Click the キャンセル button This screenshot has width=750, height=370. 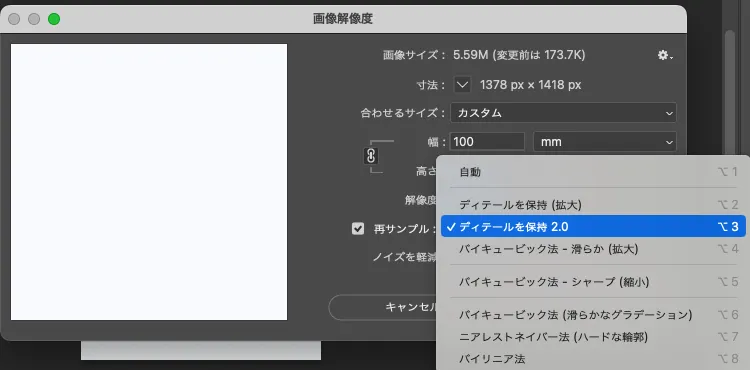coord(383,307)
